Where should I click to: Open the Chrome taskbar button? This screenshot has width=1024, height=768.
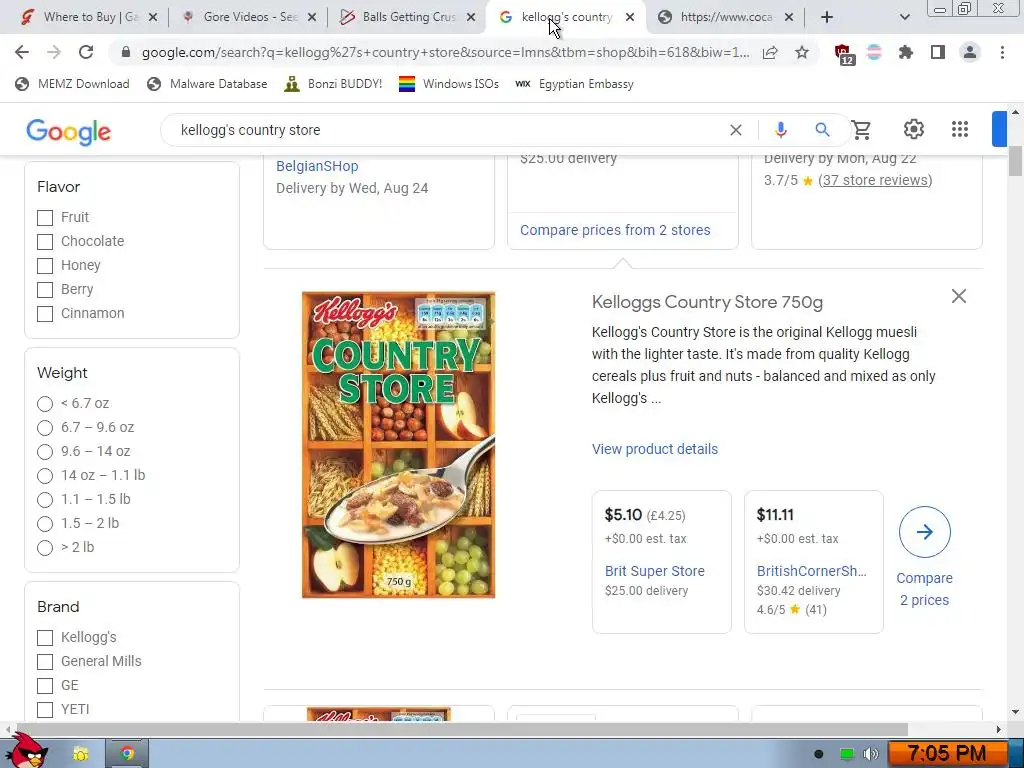127,754
